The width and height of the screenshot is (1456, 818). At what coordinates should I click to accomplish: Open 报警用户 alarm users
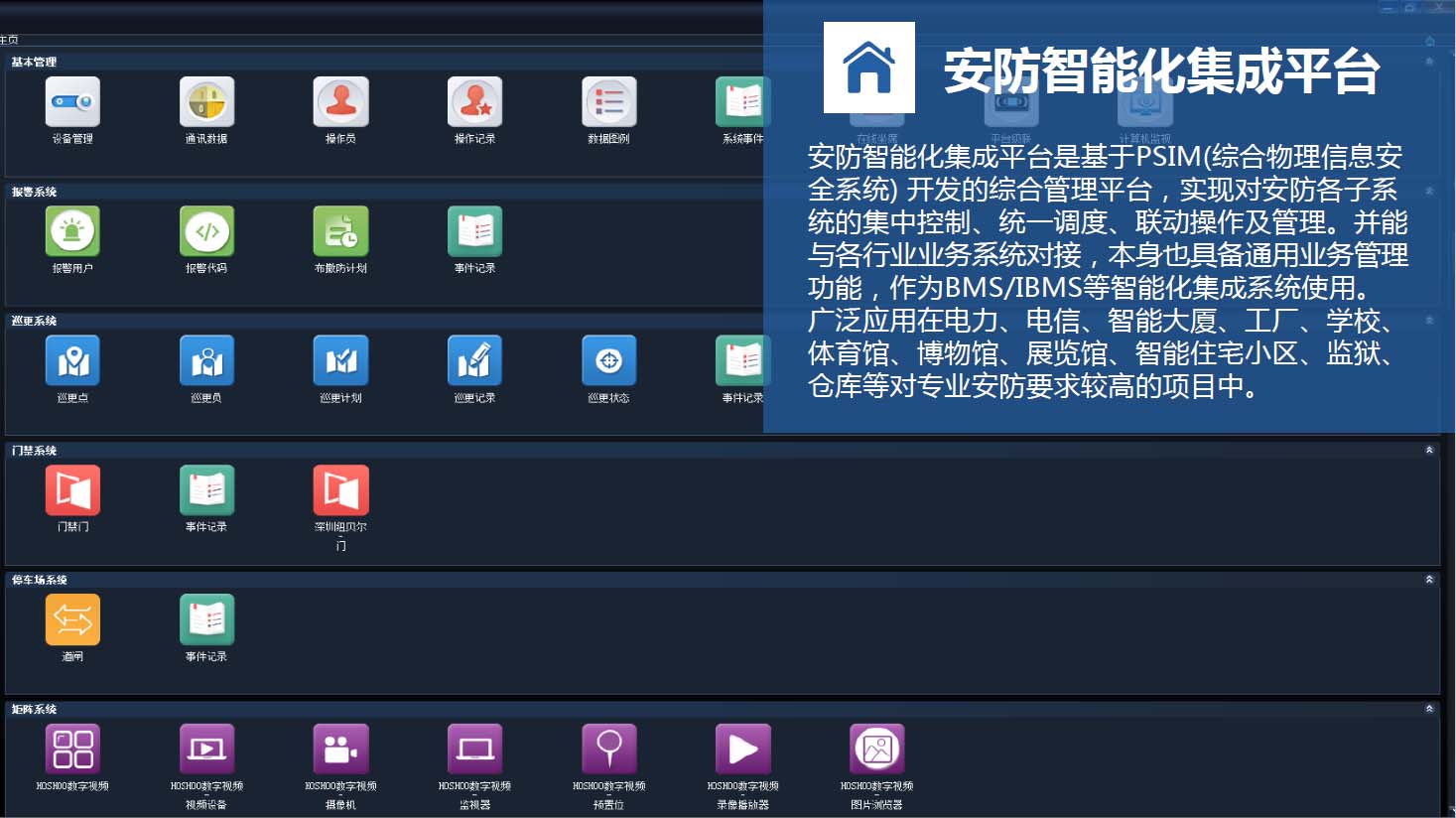72,232
